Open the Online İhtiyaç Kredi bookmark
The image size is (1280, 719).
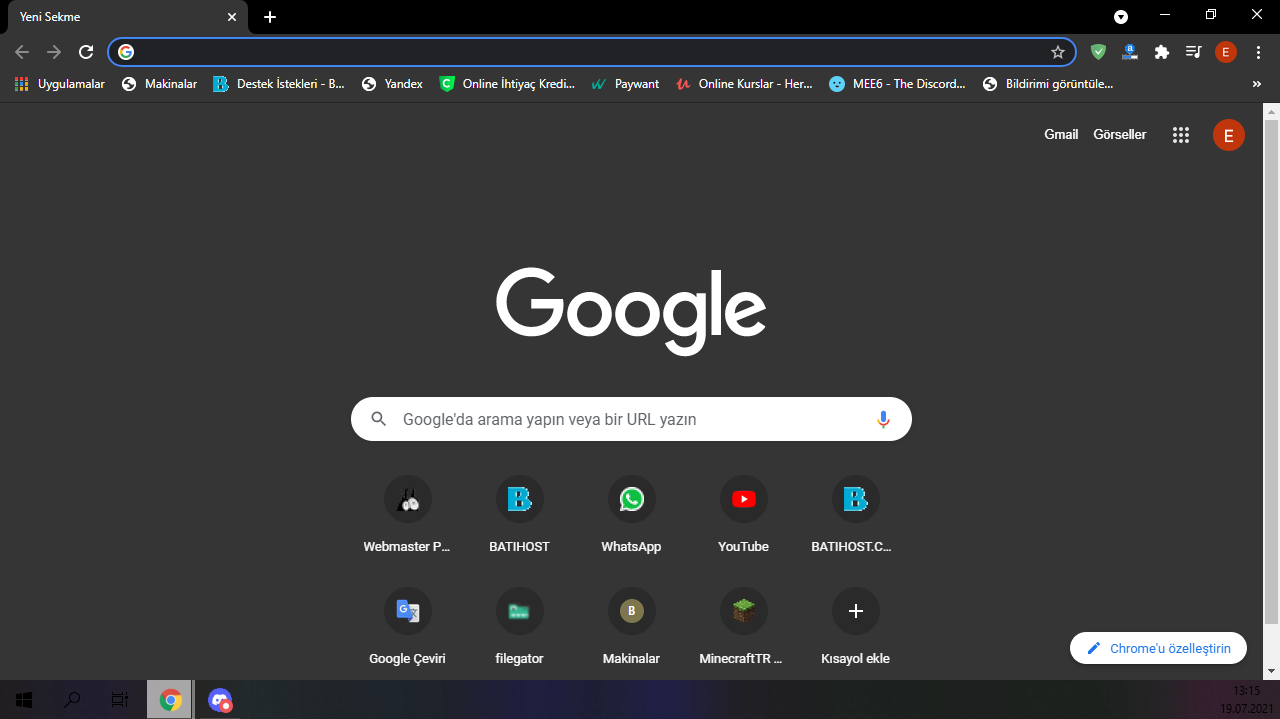coord(508,84)
